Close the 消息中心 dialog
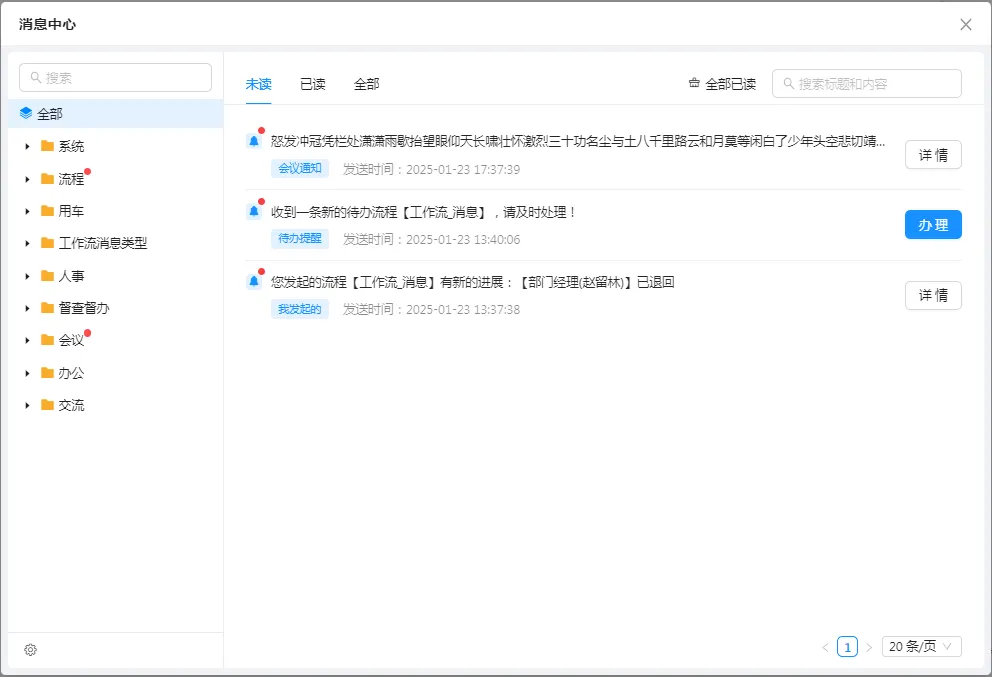 point(965,25)
